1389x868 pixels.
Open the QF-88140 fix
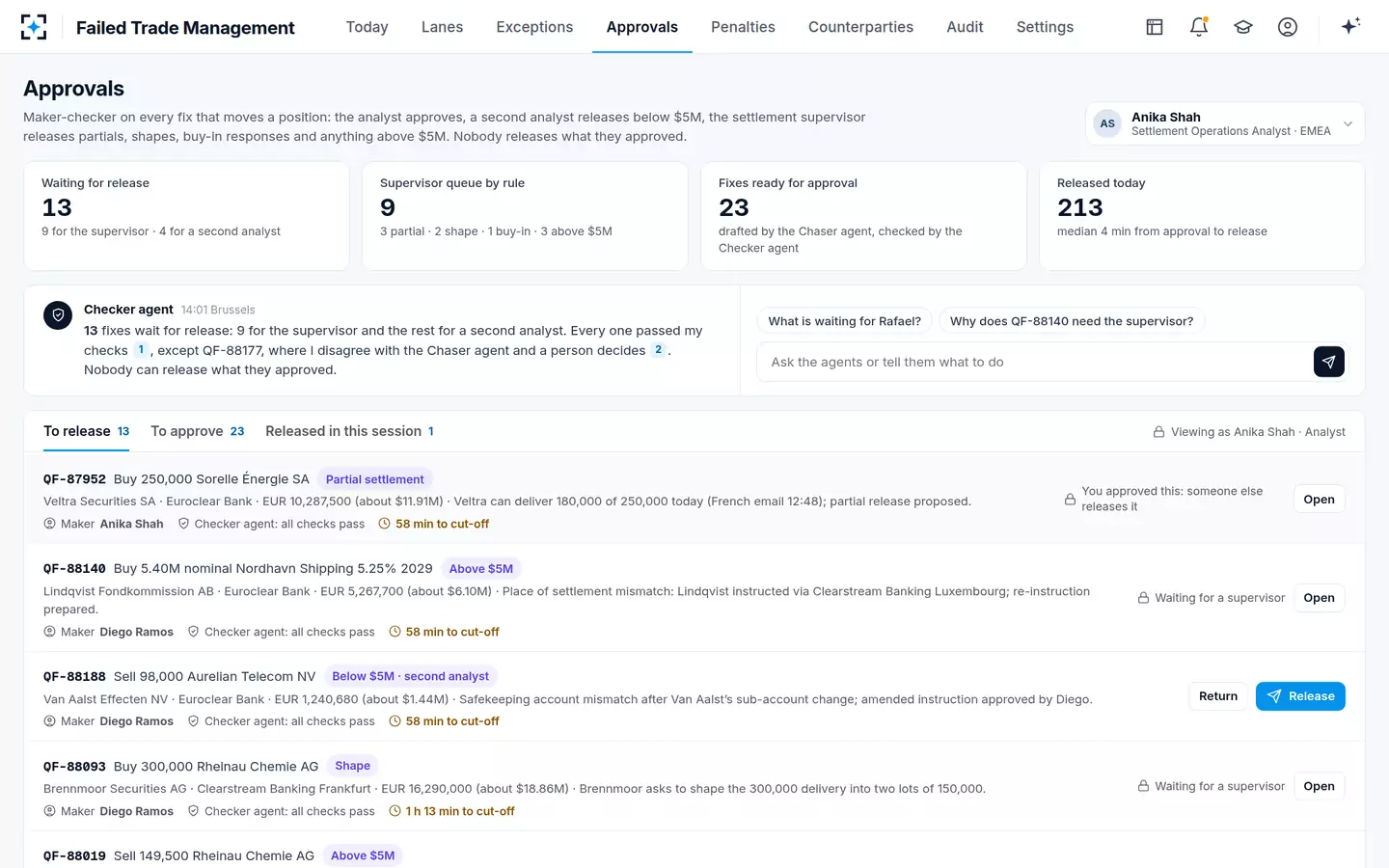(1319, 598)
